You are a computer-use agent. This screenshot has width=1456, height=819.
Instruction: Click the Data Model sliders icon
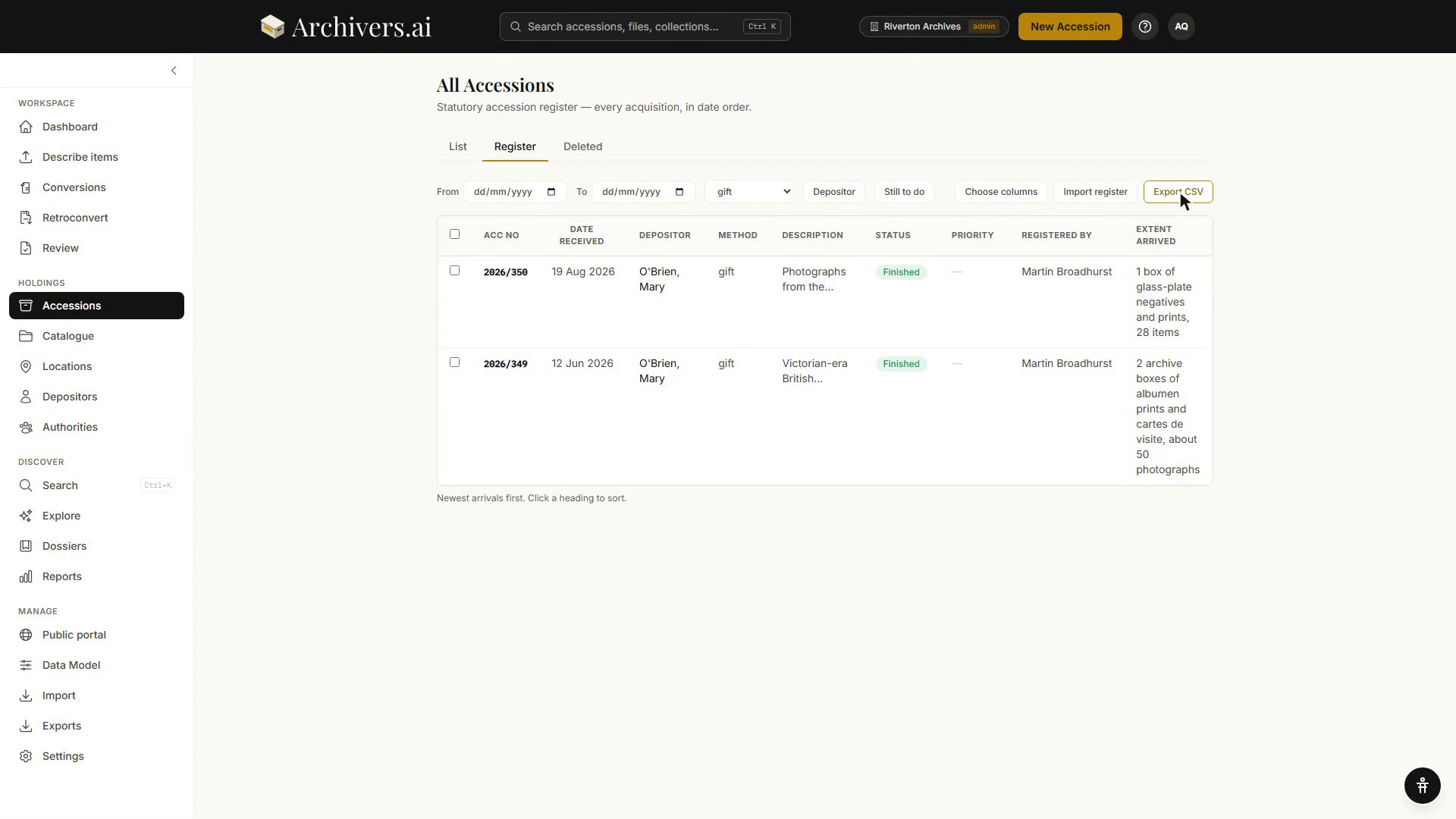click(x=26, y=665)
